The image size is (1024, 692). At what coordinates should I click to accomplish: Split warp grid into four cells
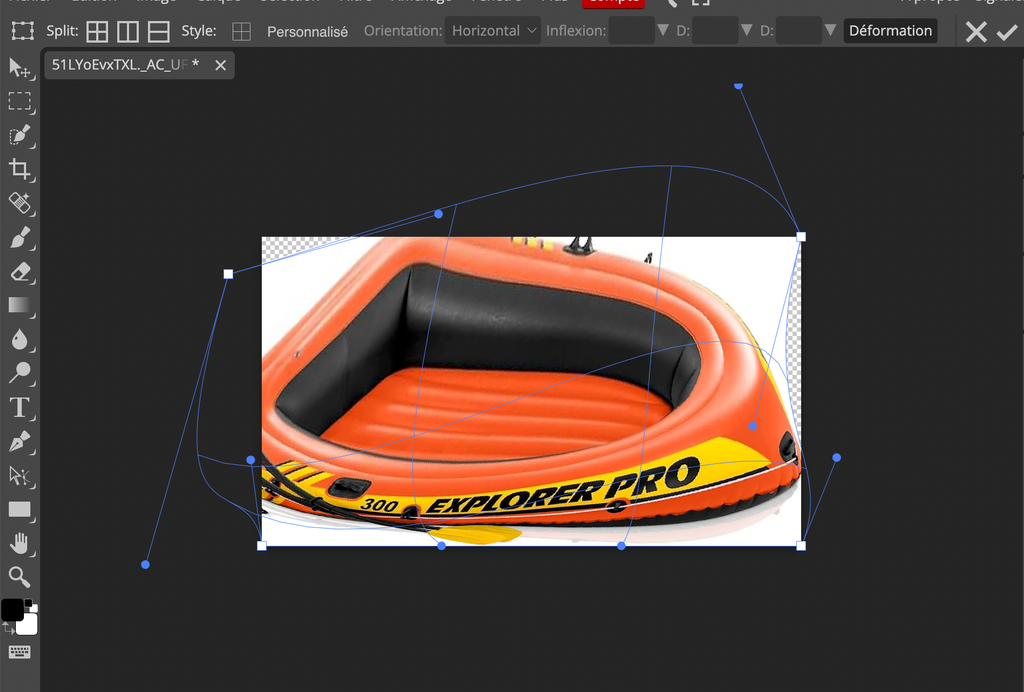click(x=97, y=31)
